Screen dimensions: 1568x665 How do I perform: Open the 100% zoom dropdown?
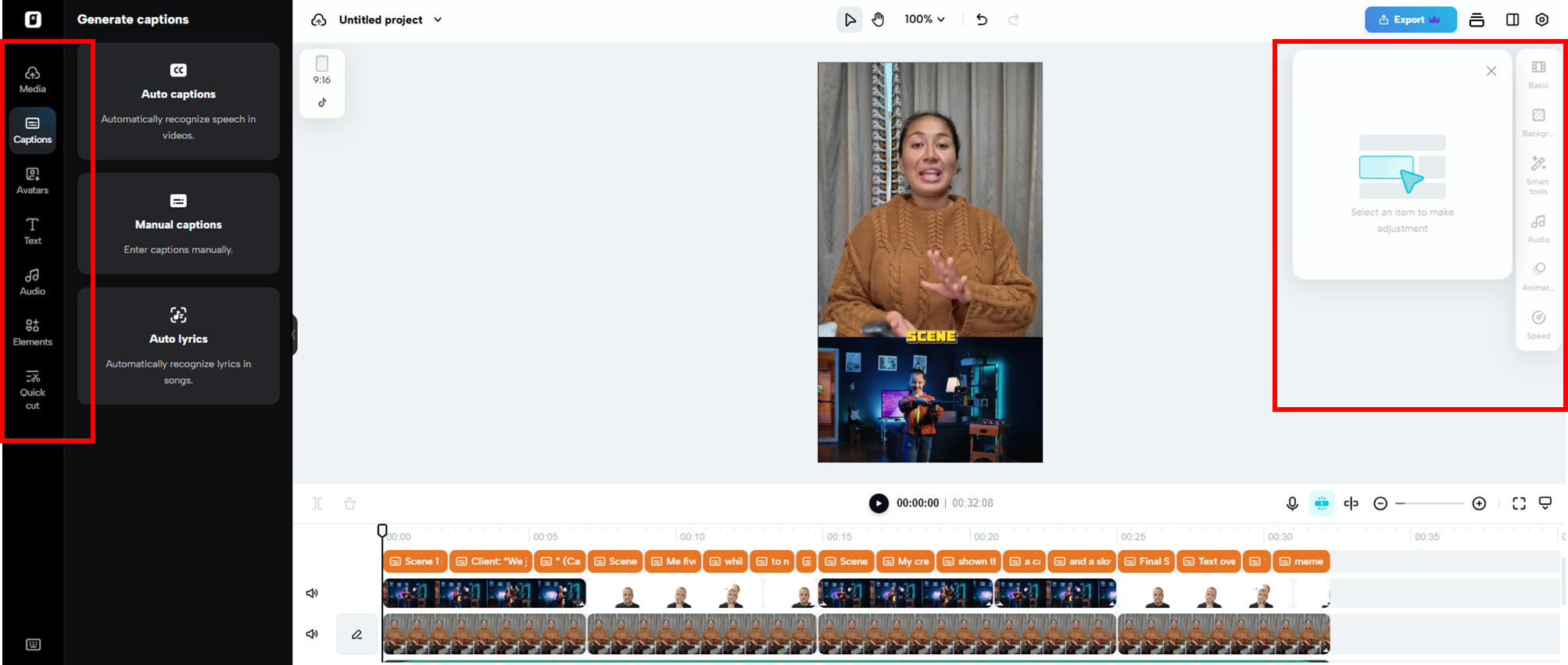click(925, 20)
